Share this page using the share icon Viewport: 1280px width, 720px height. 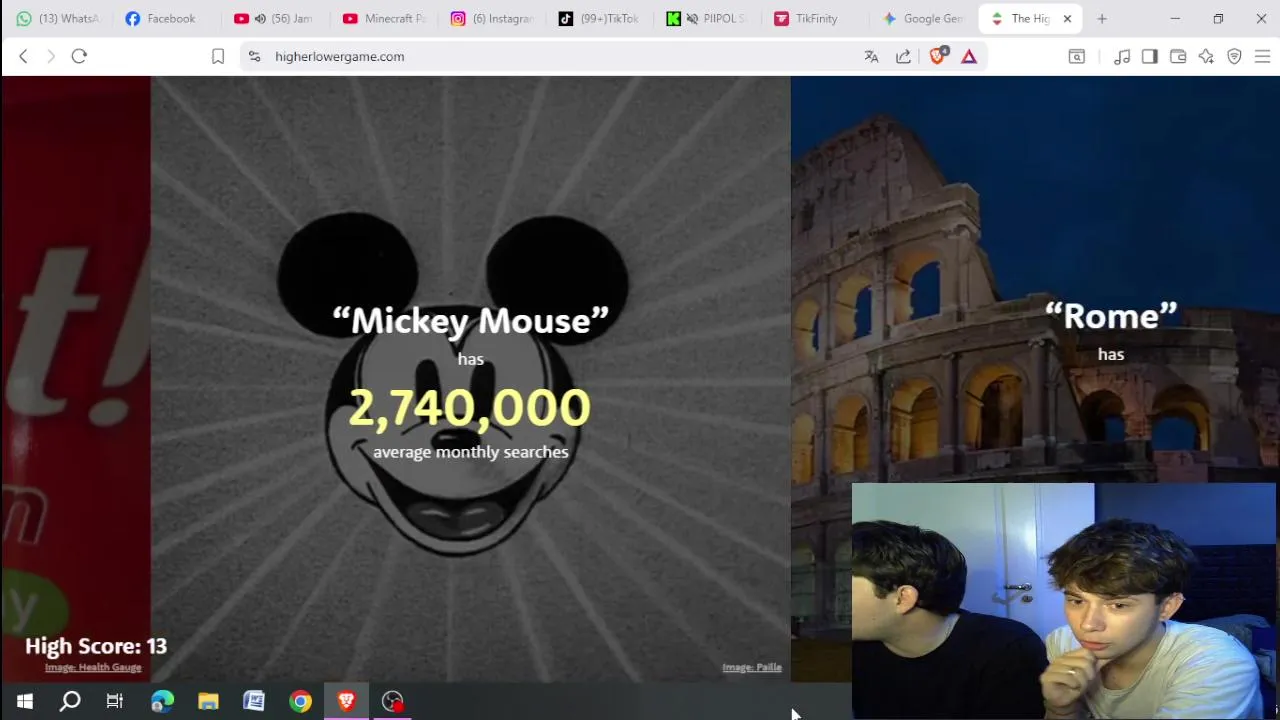click(903, 57)
